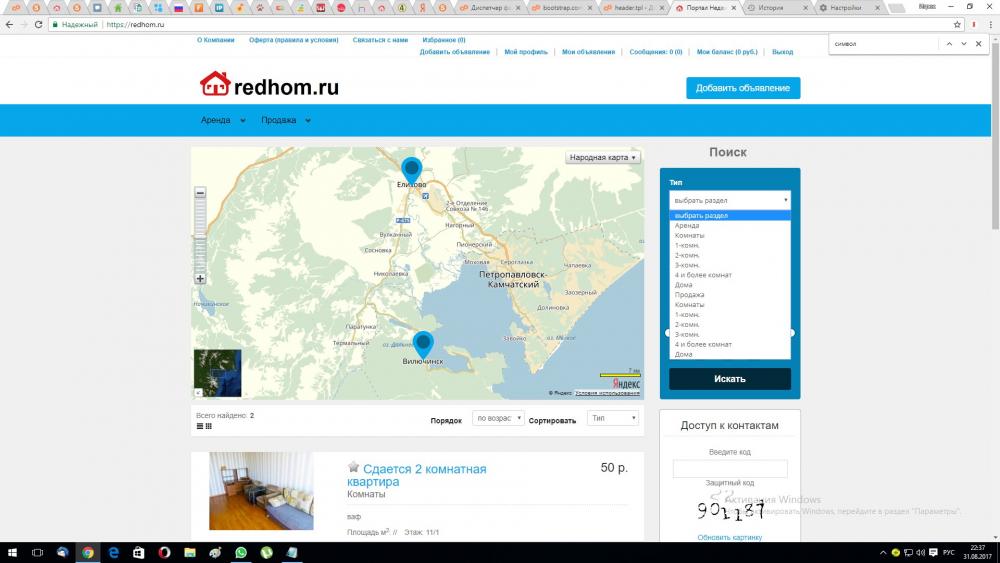The image size is (1000, 563).
Task: Switch to the Диспетчер browser tab
Action: (489, 8)
